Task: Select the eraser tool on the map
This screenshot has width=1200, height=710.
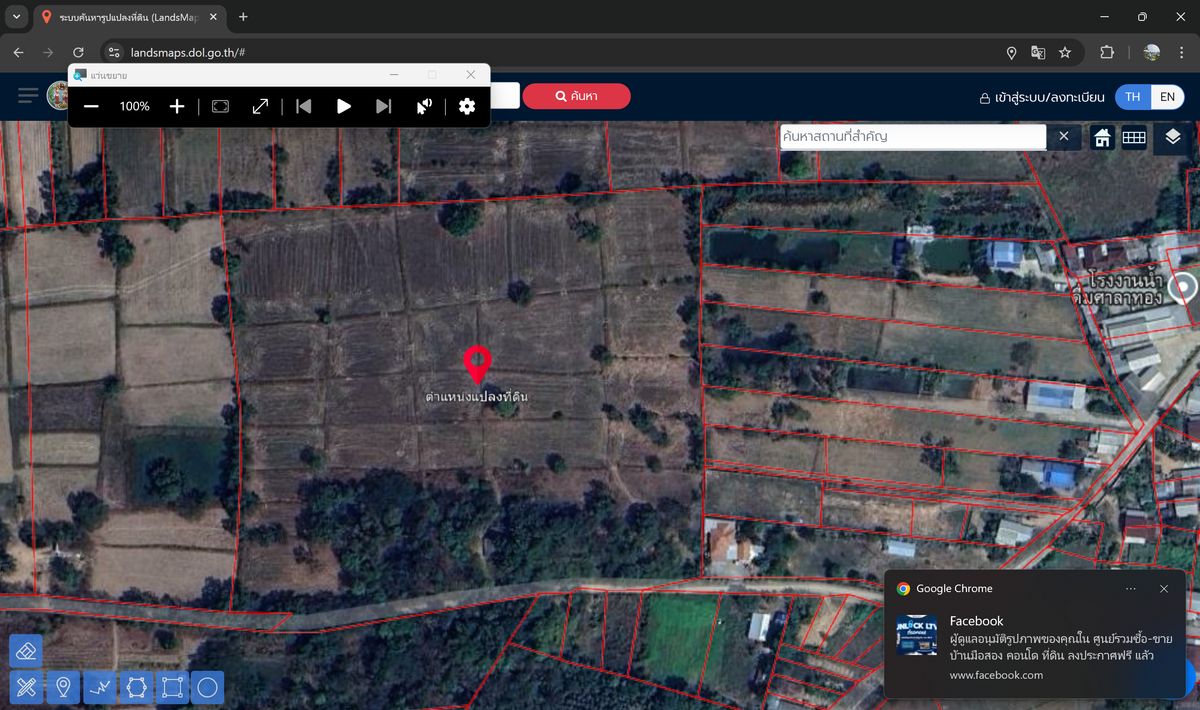Action: point(26,650)
